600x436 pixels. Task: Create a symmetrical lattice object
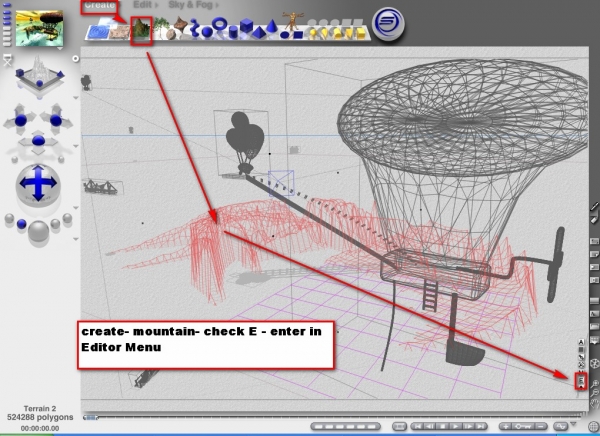pos(180,24)
